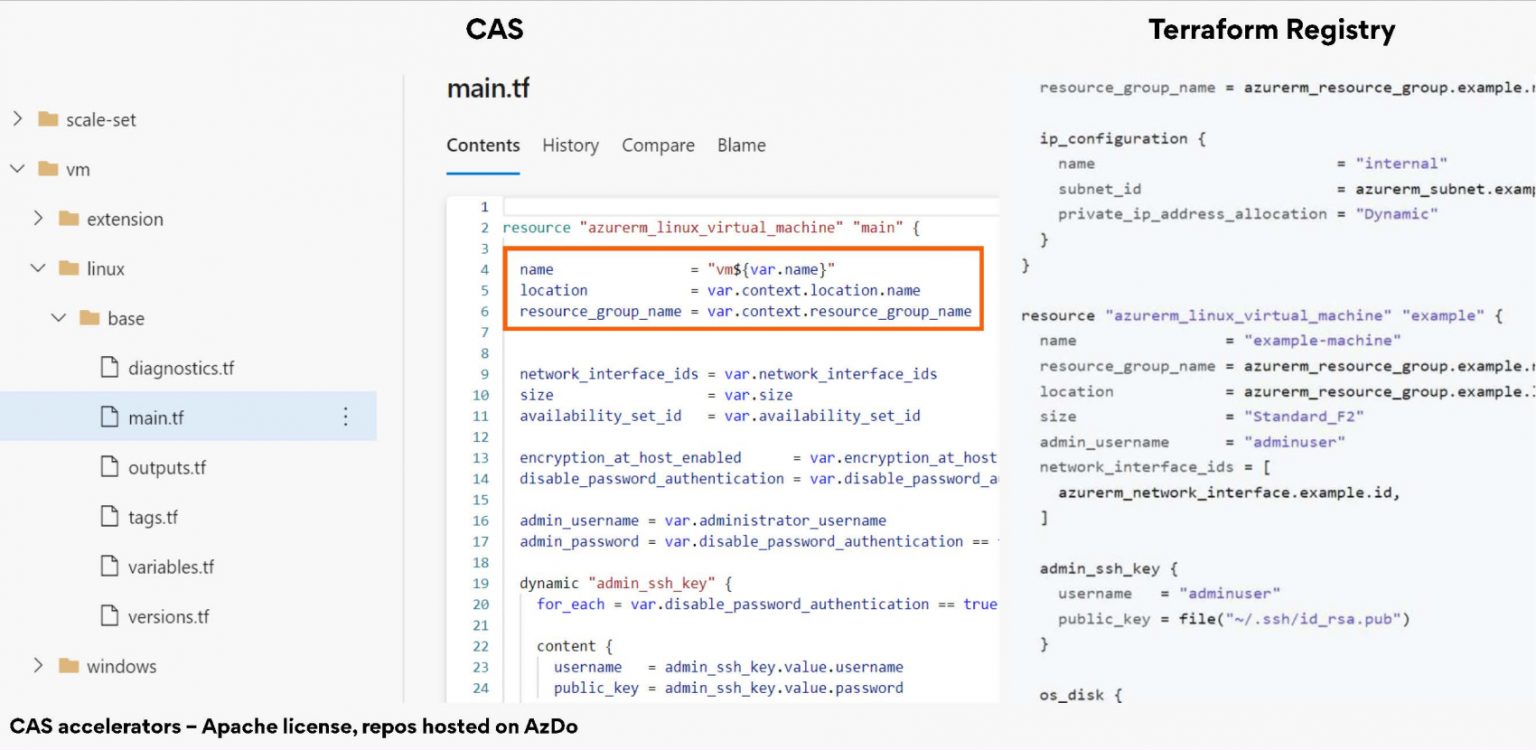Image resolution: width=1536 pixels, height=750 pixels.
Task: Switch to the History tab
Action: pyautogui.click(x=570, y=145)
